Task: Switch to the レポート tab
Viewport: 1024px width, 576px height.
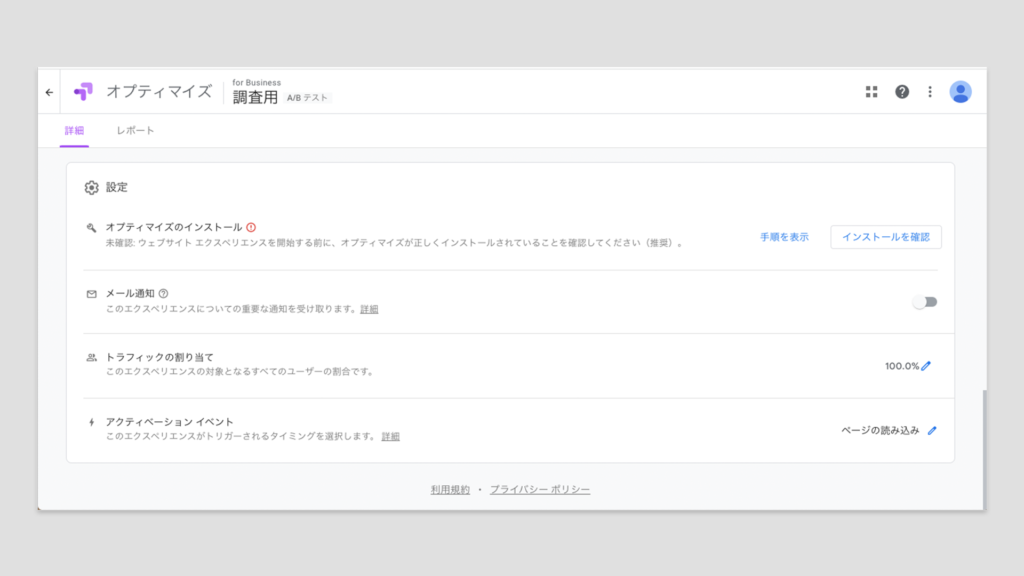Action: pyautogui.click(x=135, y=131)
